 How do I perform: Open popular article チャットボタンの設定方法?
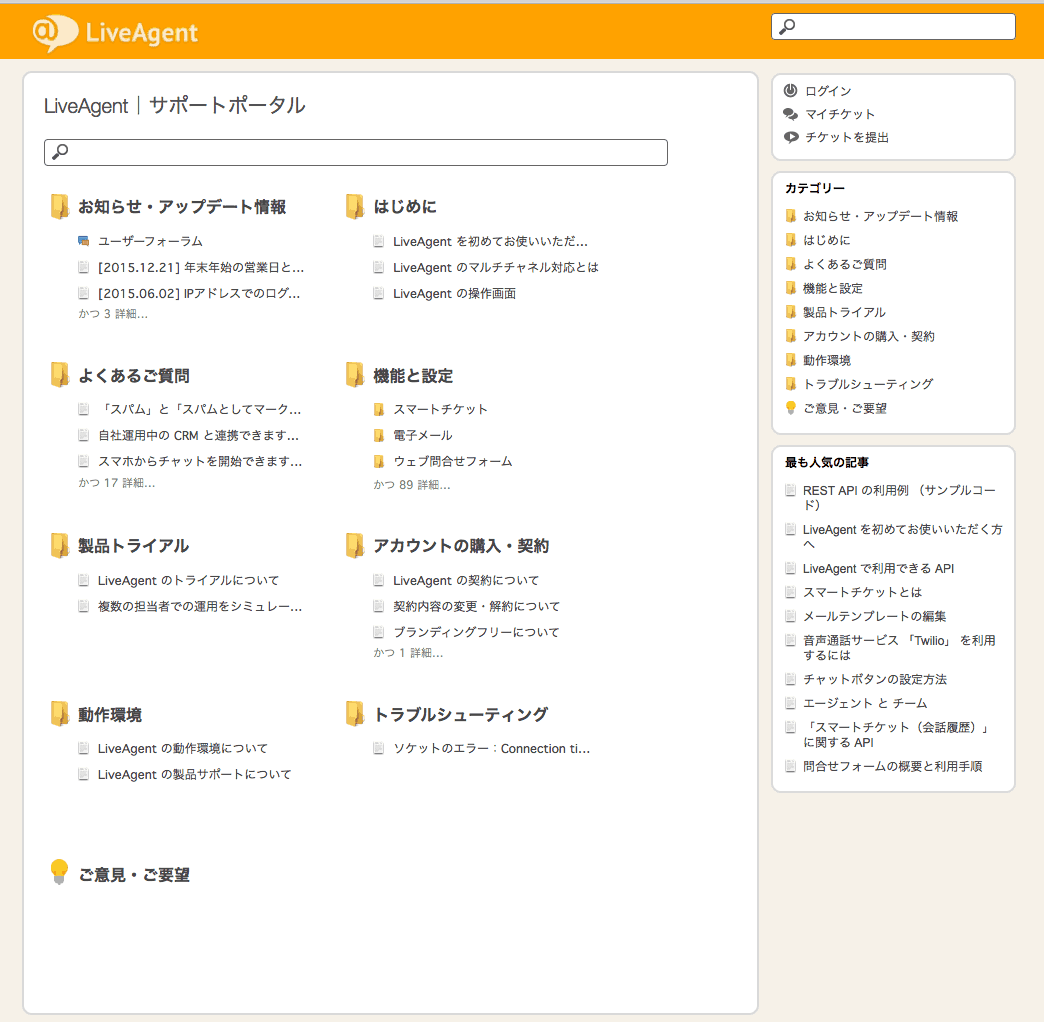click(874, 679)
